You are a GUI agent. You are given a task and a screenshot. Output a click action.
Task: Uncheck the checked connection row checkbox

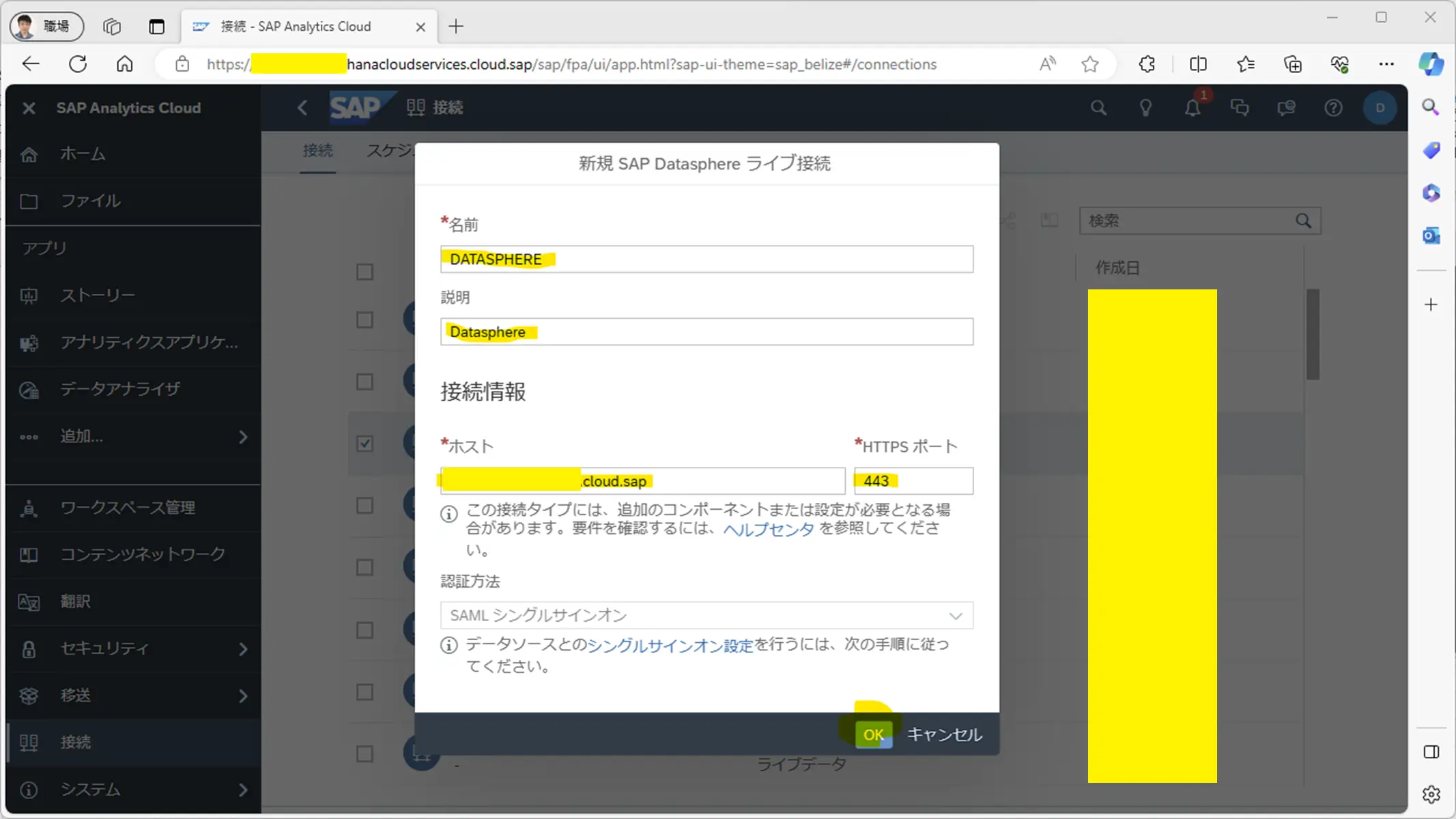pos(365,444)
